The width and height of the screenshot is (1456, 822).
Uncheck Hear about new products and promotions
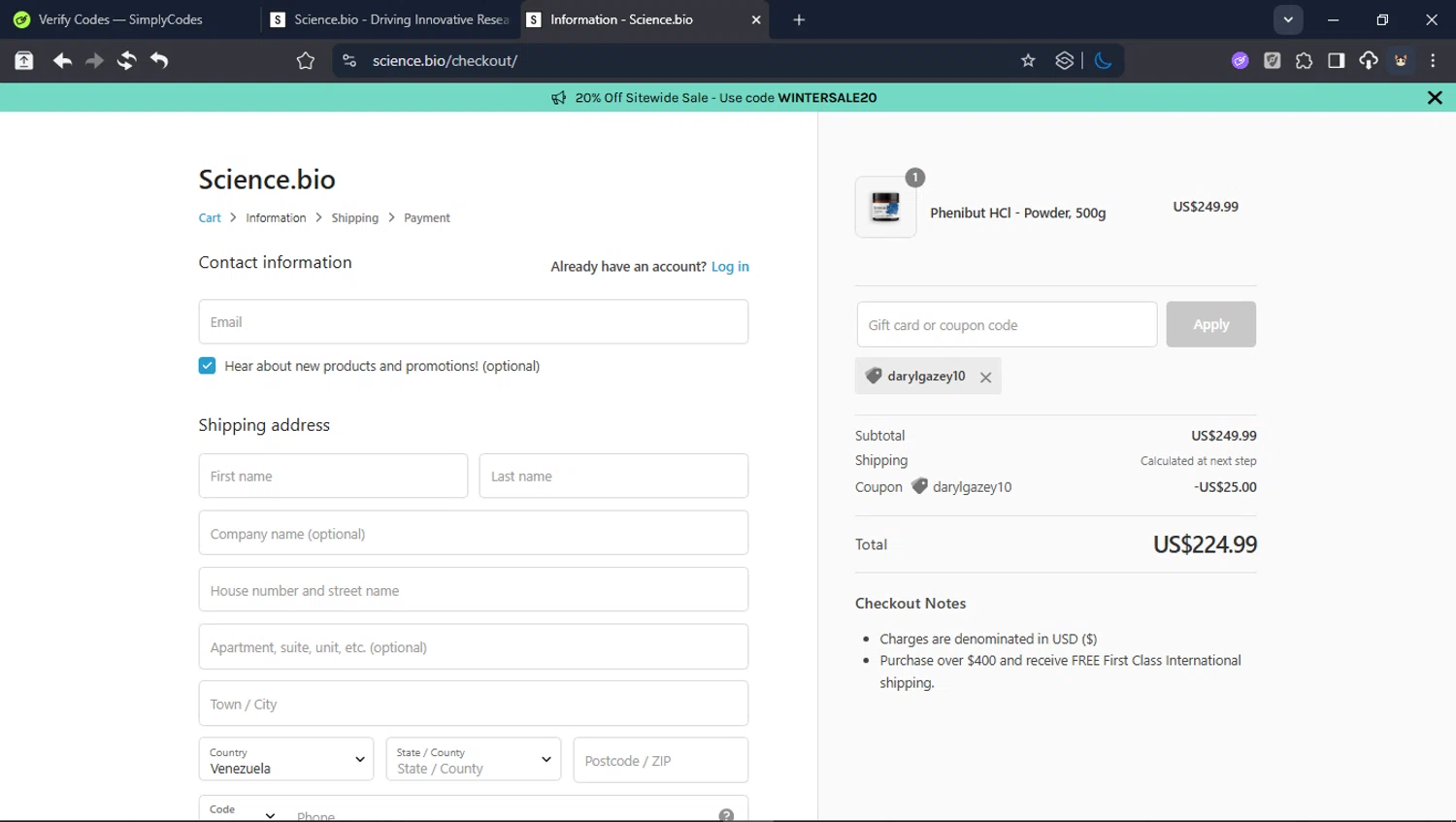point(207,366)
